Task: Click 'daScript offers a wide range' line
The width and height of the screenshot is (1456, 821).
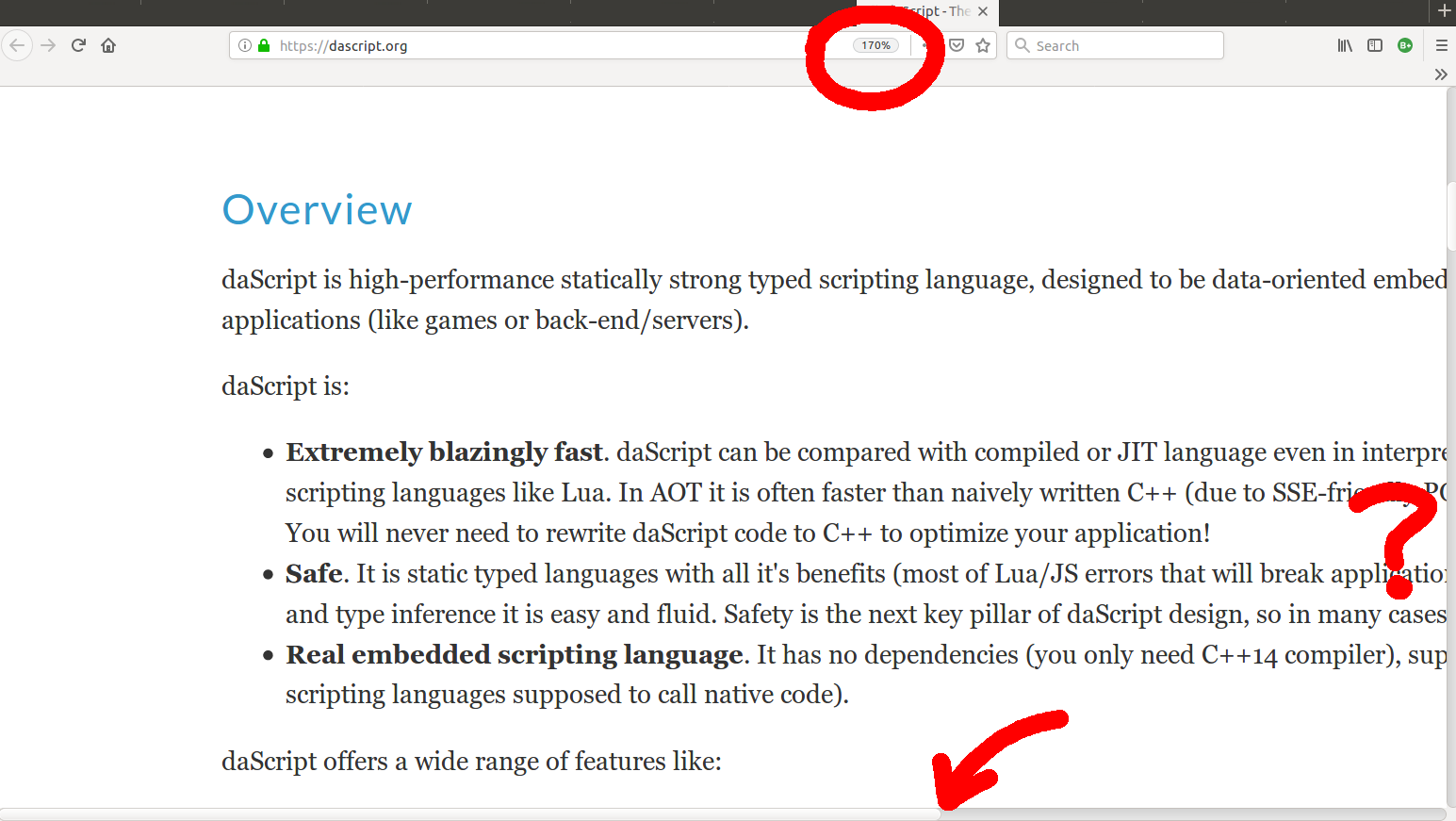Action: point(471,761)
